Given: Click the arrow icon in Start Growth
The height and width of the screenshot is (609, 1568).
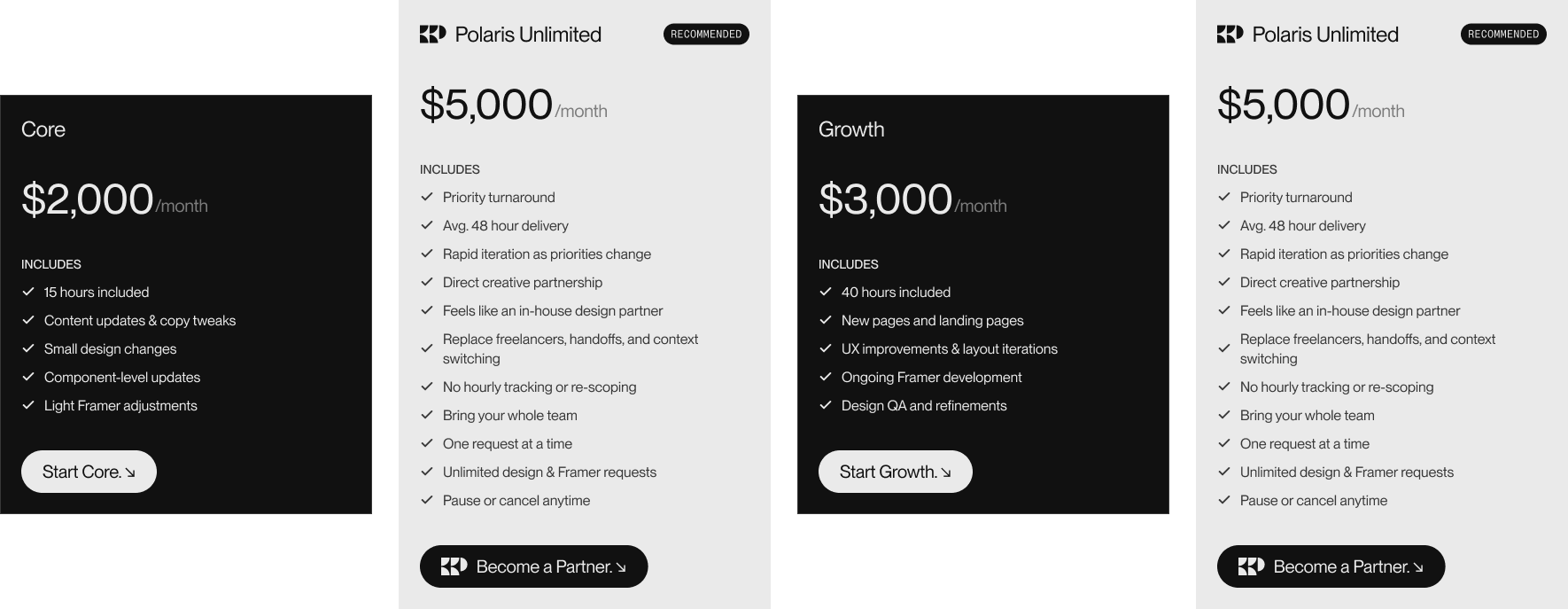Looking at the screenshot, I should click(946, 472).
